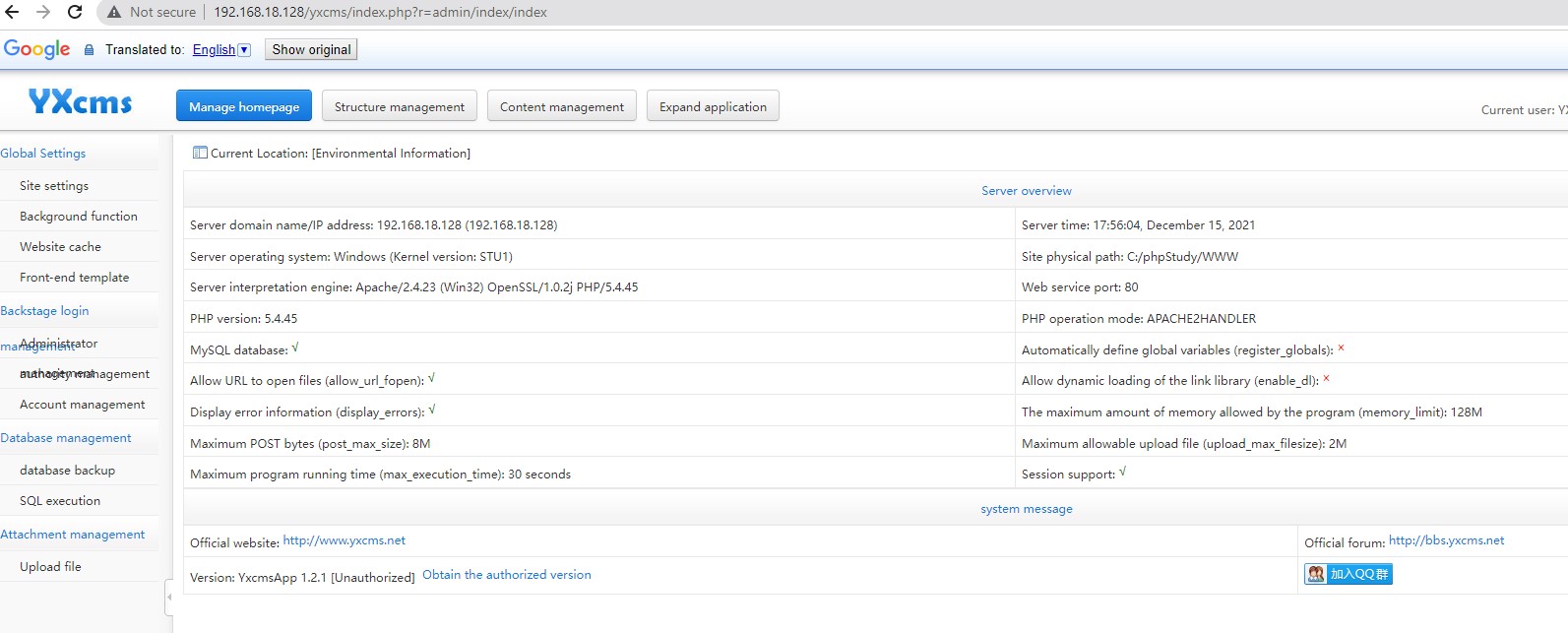Viewport: 1568px width, 633px height.
Task: Open the translation language dropdown arrow
Action: tap(244, 50)
